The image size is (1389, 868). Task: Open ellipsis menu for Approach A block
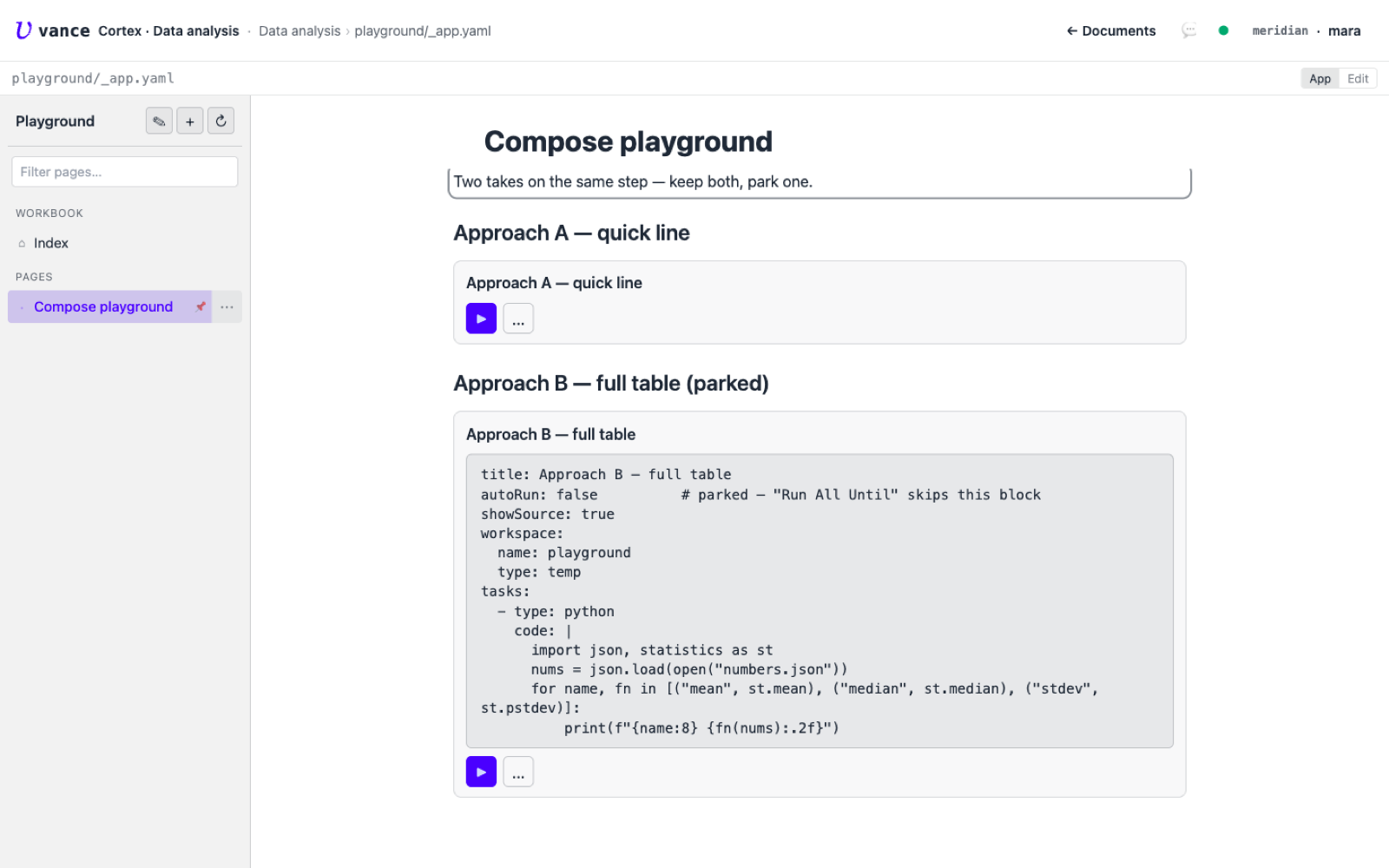coord(518,319)
